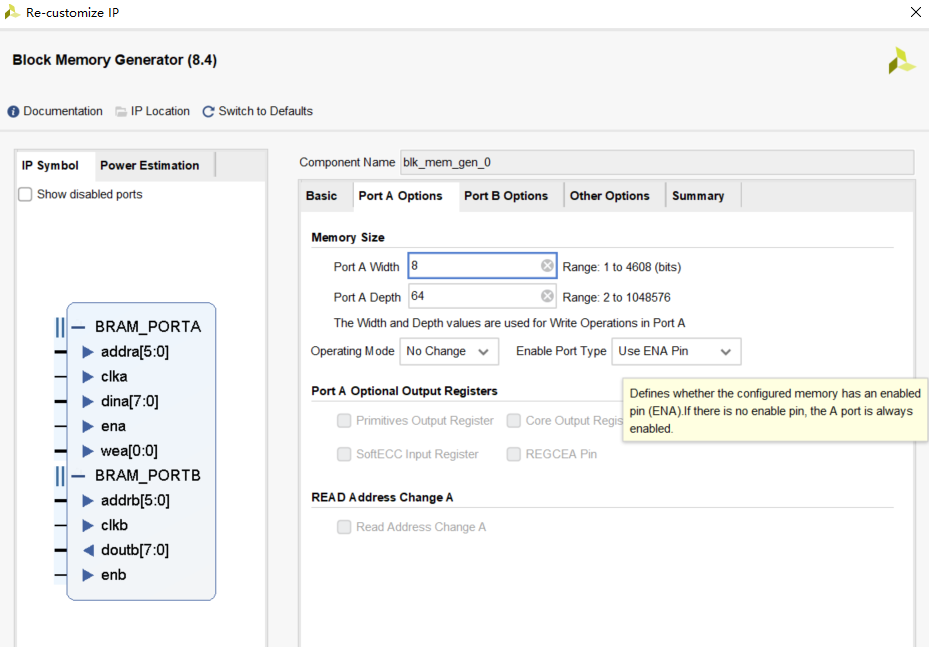The width and height of the screenshot is (929, 647).
Task: Switch to the Port B Options tab
Action: coord(506,196)
